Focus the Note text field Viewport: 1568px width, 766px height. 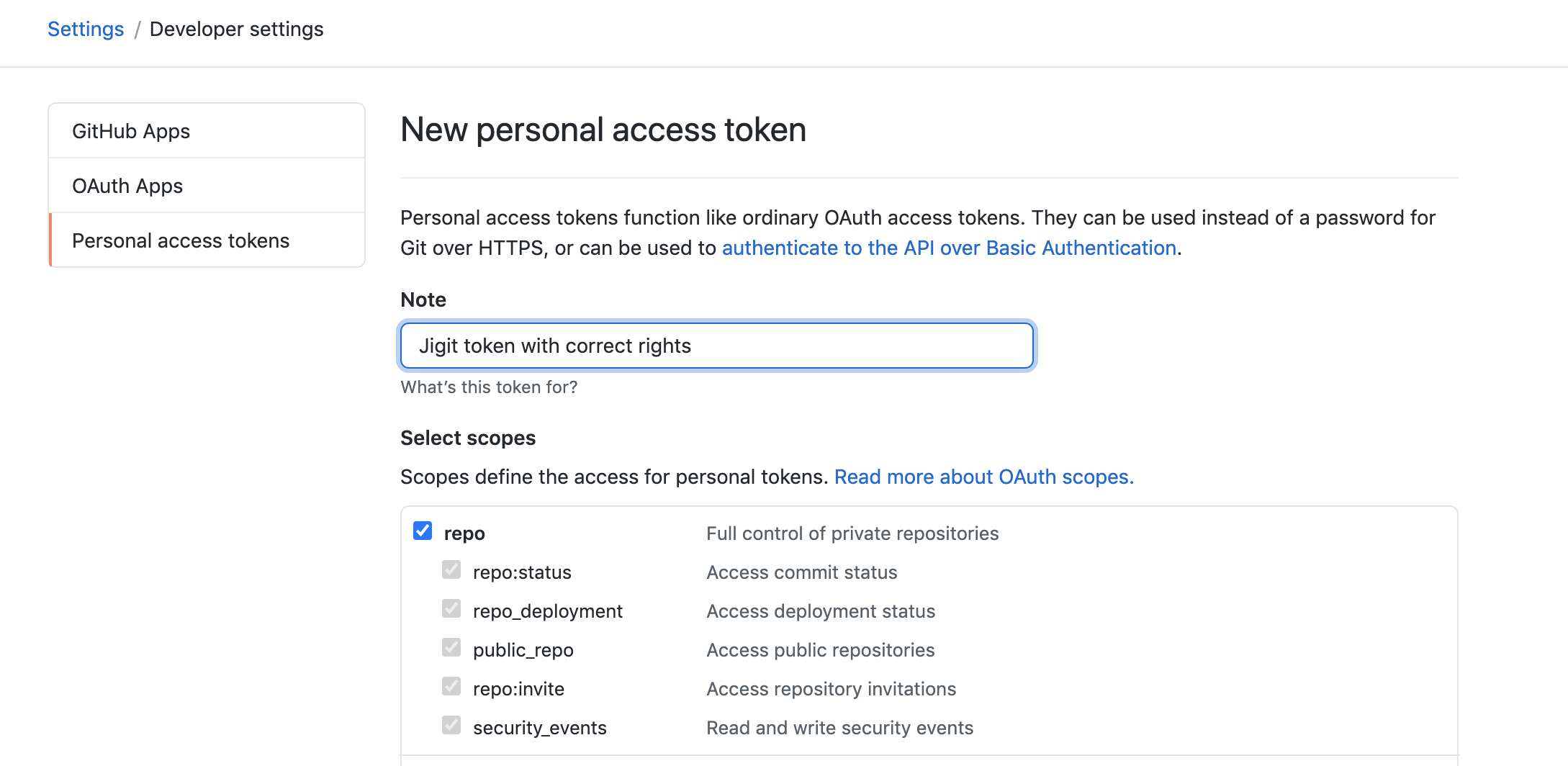(x=717, y=346)
